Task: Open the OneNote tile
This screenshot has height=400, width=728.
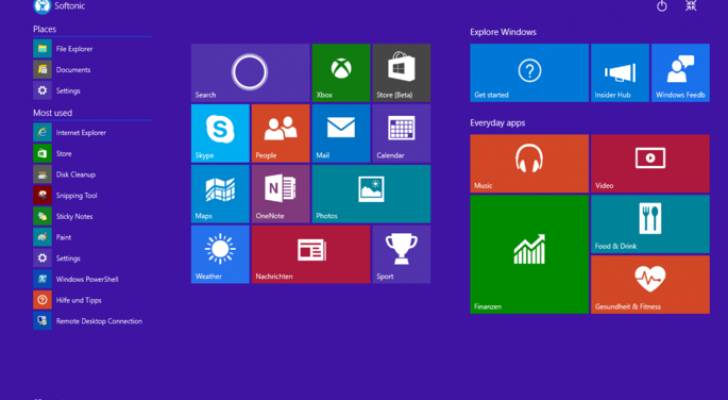Action: point(280,194)
